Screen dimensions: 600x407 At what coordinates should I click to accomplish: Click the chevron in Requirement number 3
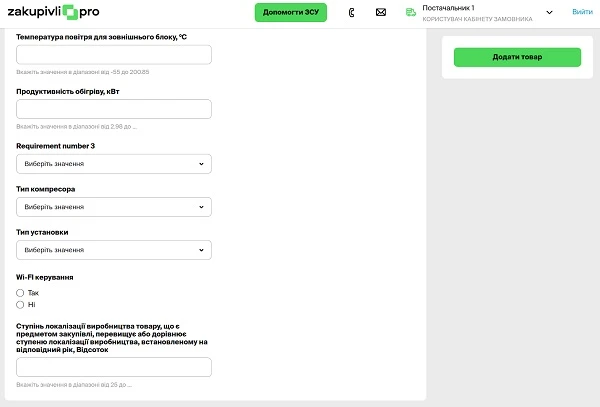tap(201, 164)
